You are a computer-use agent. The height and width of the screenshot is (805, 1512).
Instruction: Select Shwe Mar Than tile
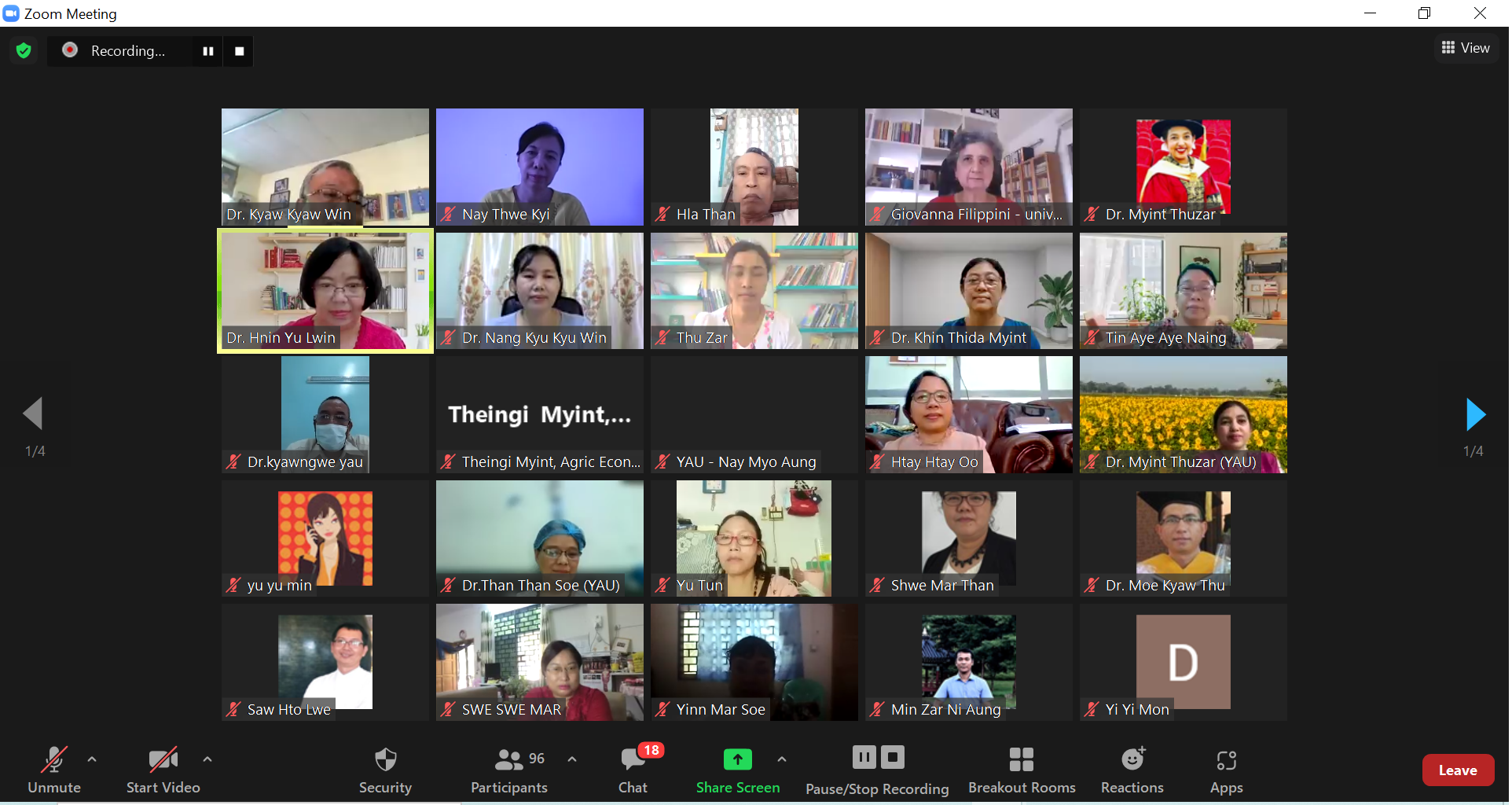968,539
